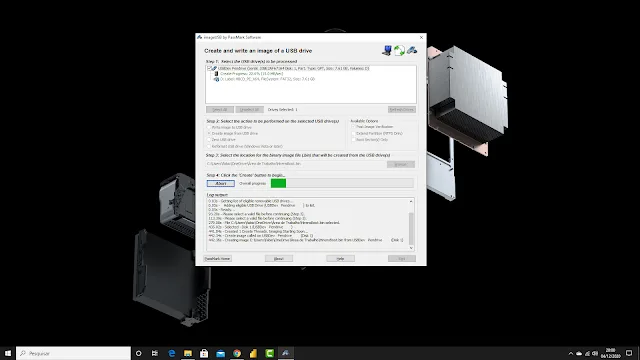This screenshot has height=360, width=640.
Task: Click the green circular arrows icon in header
Action: click(399, 50)
